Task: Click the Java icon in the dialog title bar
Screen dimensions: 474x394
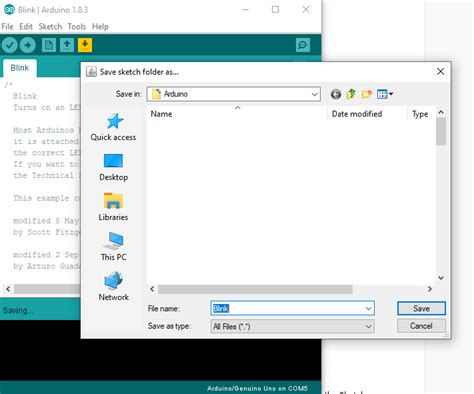Action: click(x=91, y=72)
